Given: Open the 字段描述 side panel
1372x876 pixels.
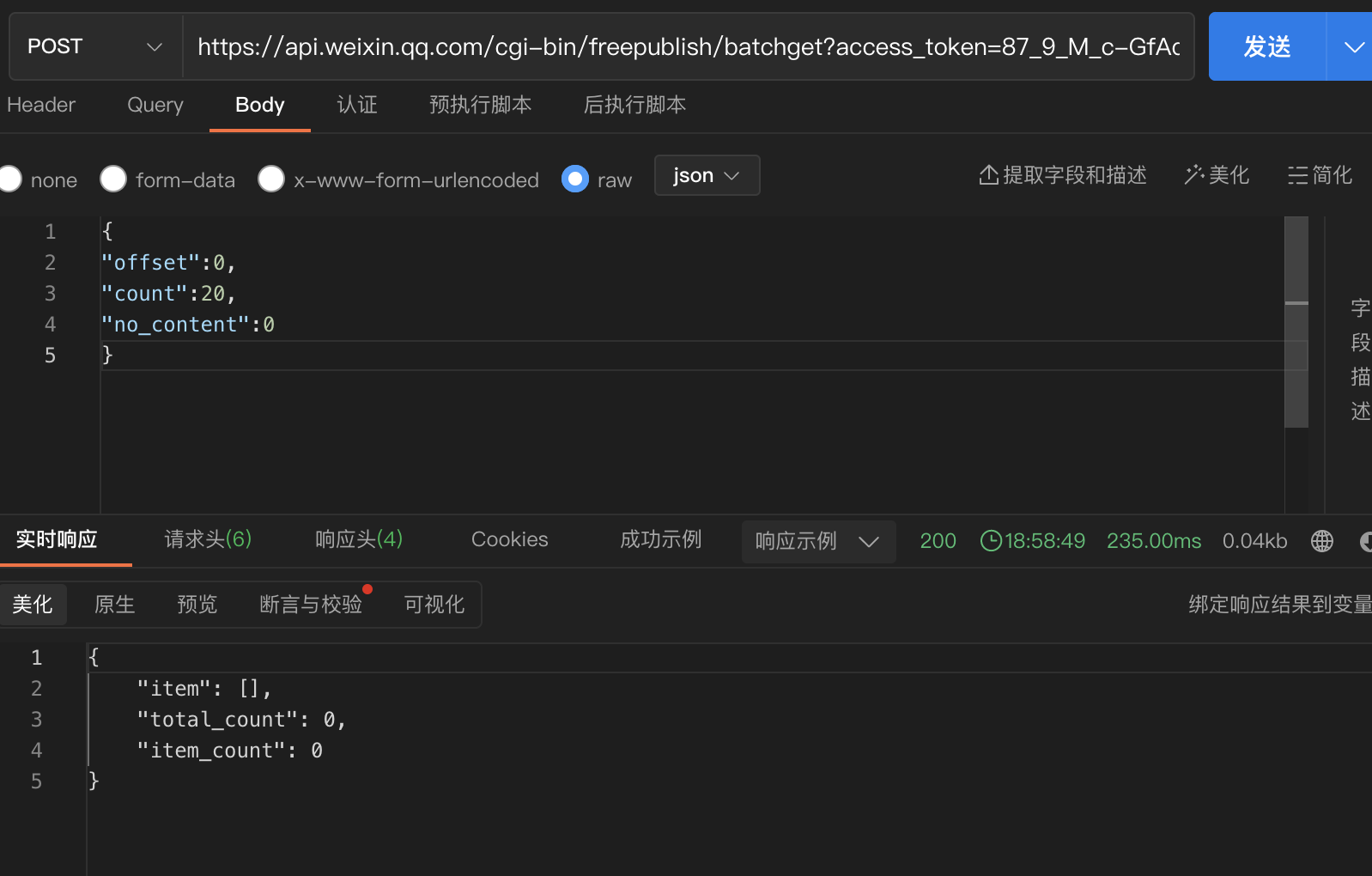Looking at the screenshot, I should point(1360,359).
